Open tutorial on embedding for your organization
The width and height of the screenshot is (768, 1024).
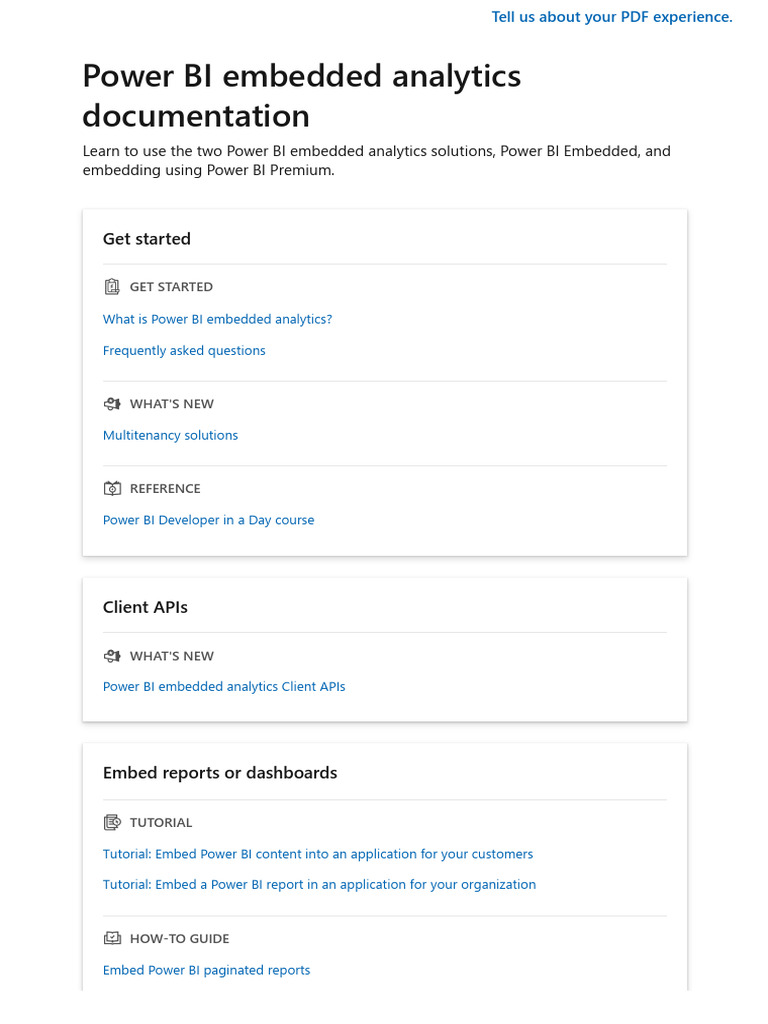319,885
